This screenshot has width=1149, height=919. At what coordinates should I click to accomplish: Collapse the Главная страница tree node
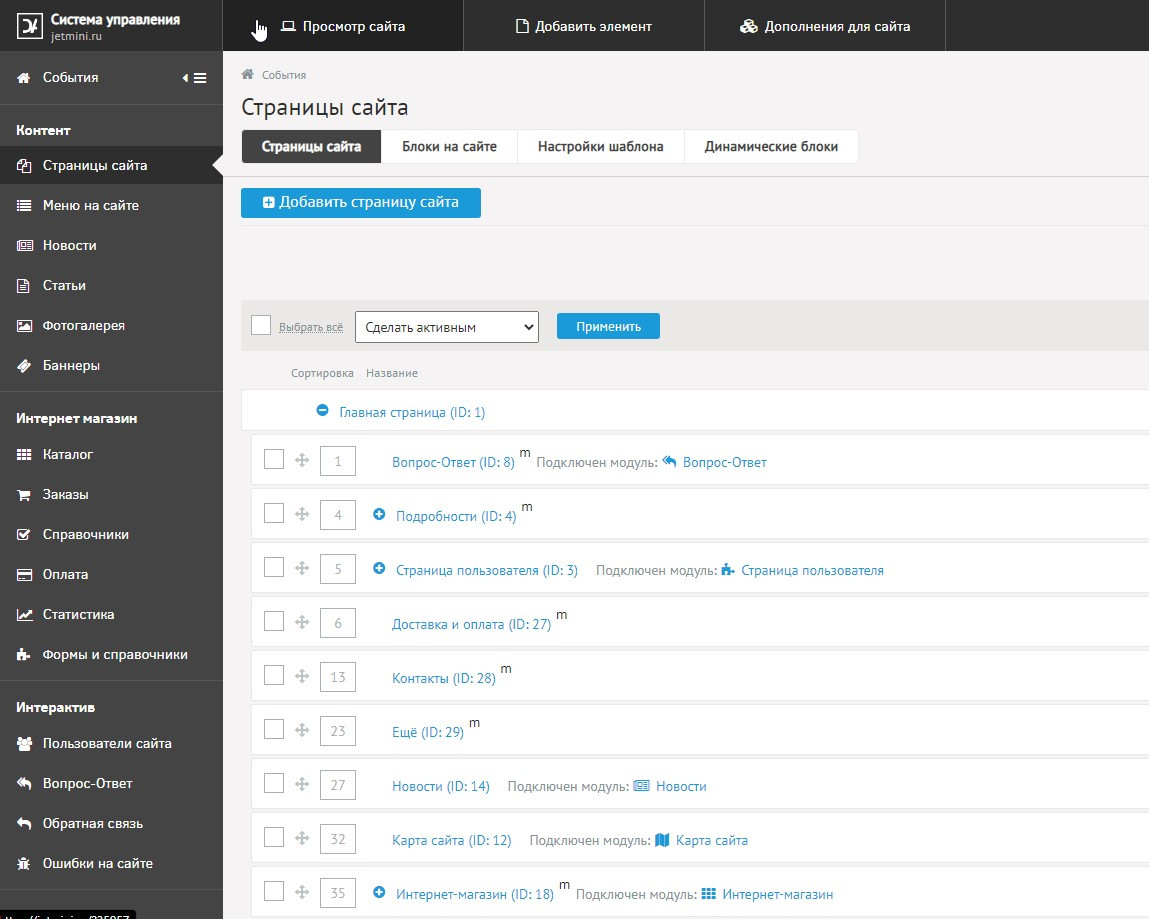click(x=322, y=410)
